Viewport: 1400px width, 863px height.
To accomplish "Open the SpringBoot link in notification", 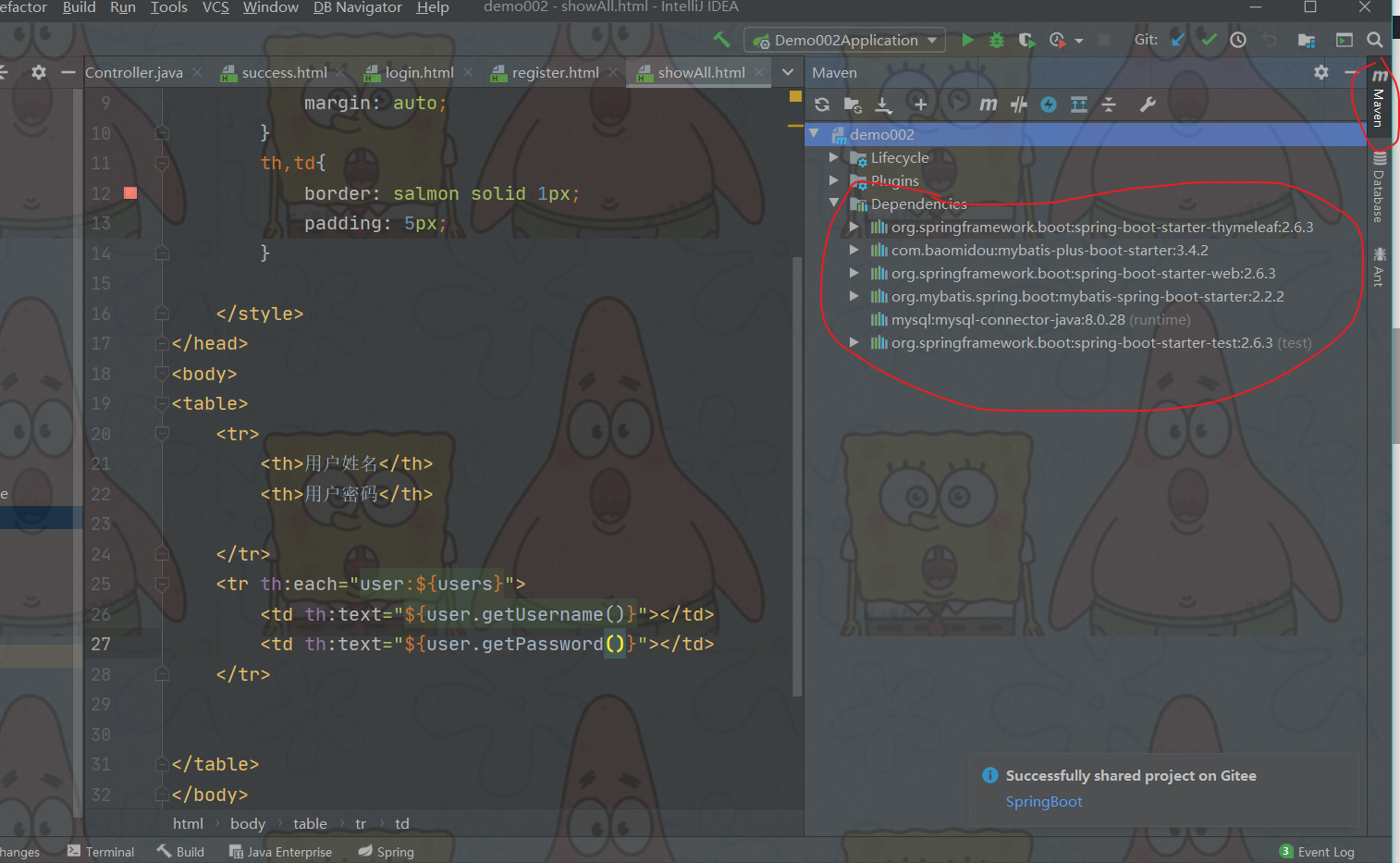I will click(x=1044, y=801).
